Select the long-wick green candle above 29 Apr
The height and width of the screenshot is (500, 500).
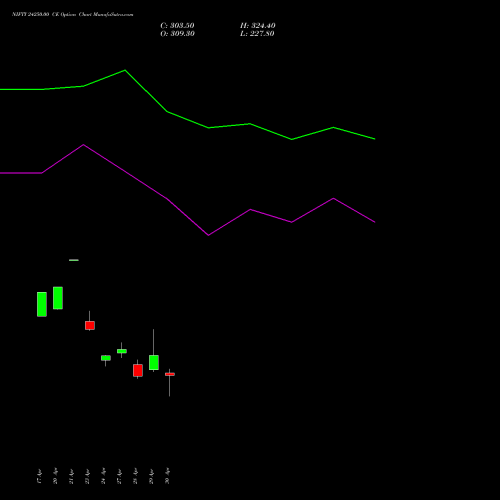[x=154, y=362]
